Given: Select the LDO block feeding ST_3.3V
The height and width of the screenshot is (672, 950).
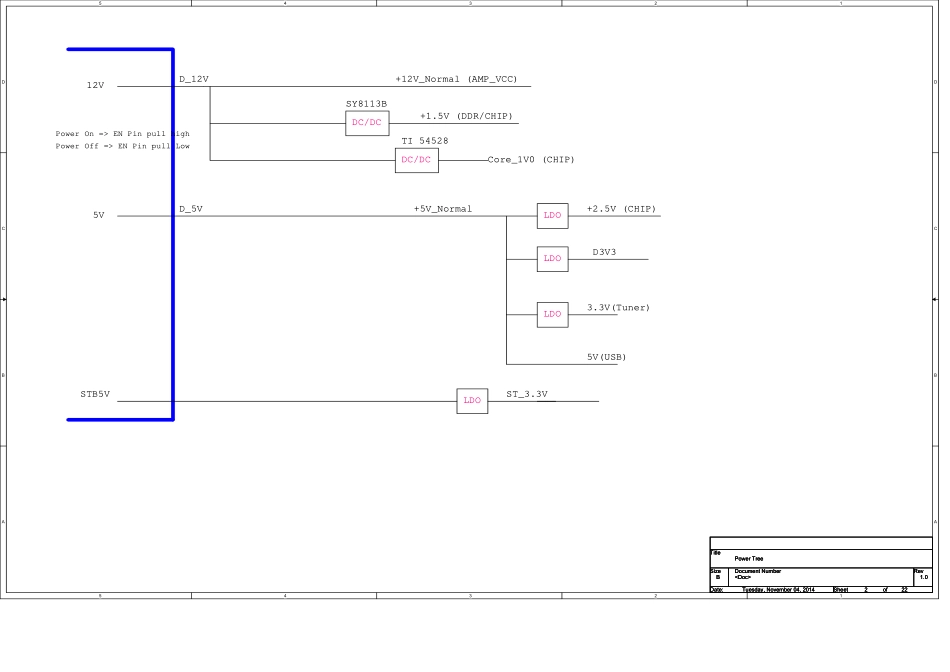Looking at the screenshot, I should click(472, 401).
